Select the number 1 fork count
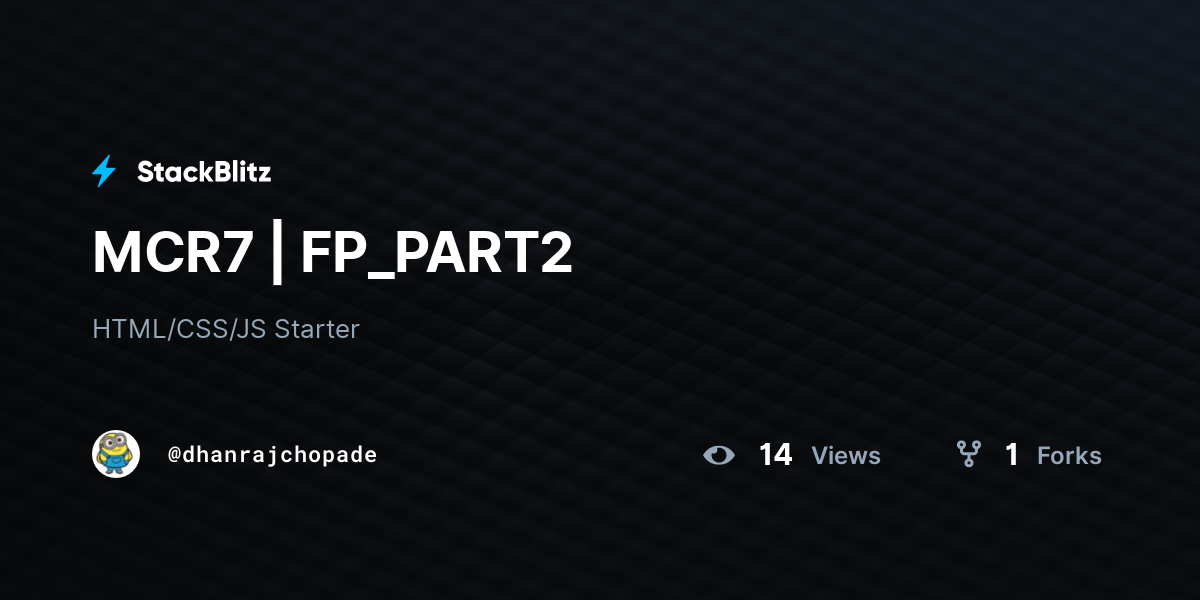This screenshot has height=600, width=1200. coord(1012,455)
